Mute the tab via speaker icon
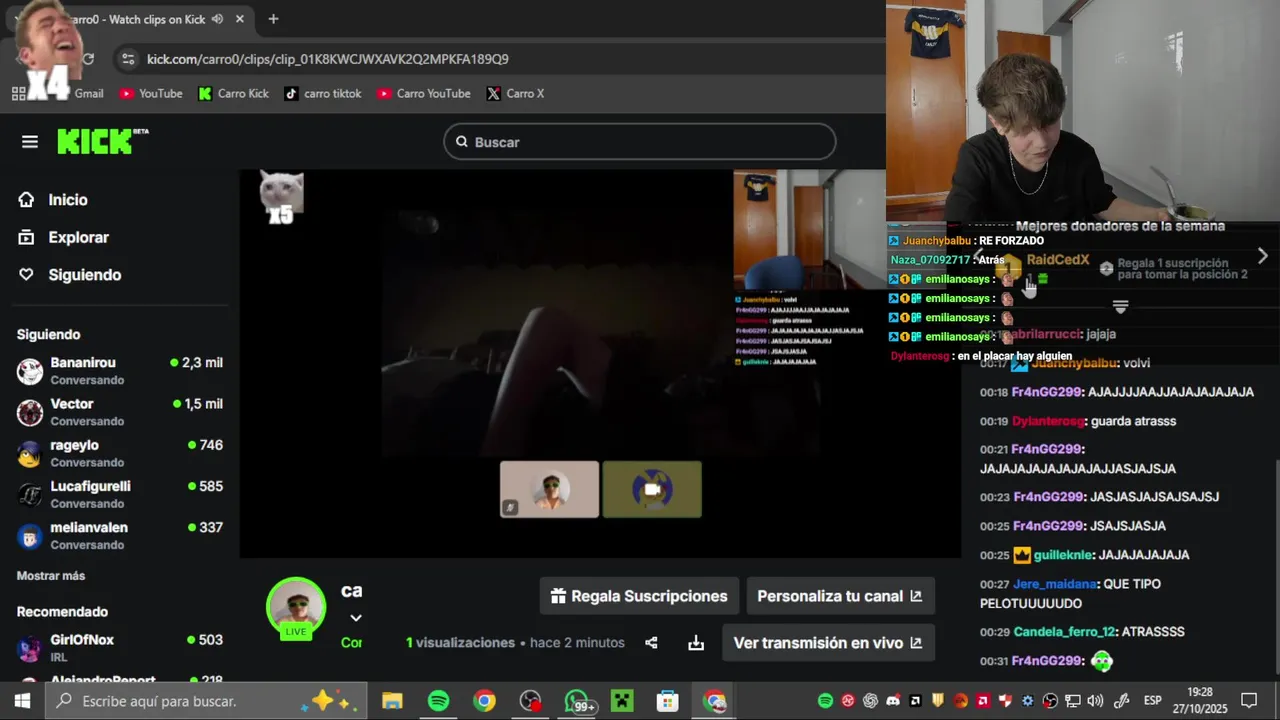This screenshot has width=1280, height=720. 217,19
